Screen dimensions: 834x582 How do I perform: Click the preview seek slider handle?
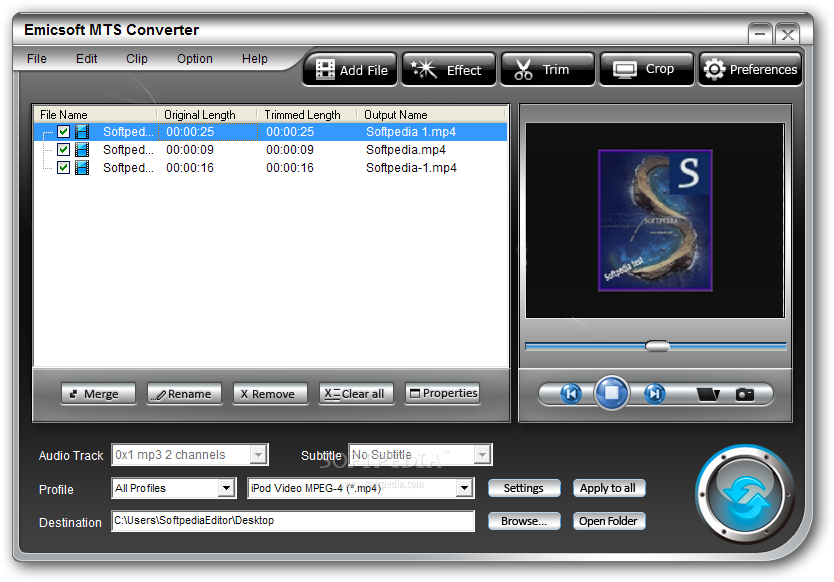(657, 346)
